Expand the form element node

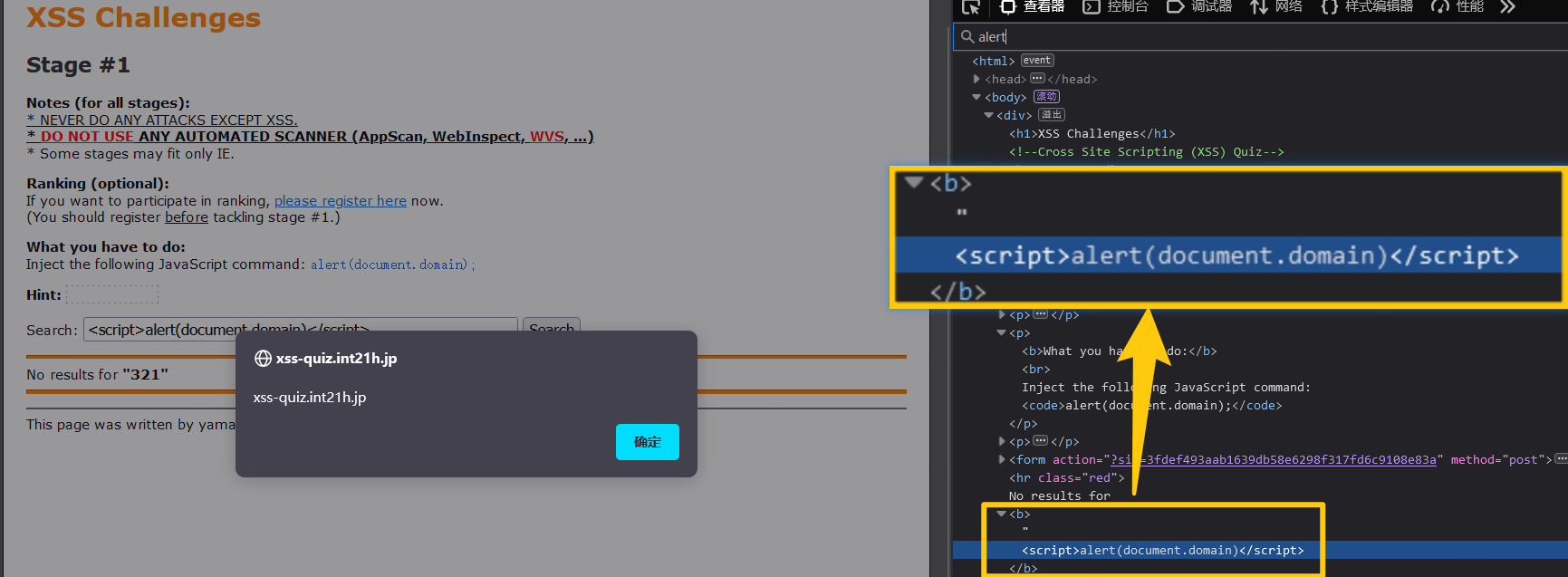click(x=1001, y=459)
